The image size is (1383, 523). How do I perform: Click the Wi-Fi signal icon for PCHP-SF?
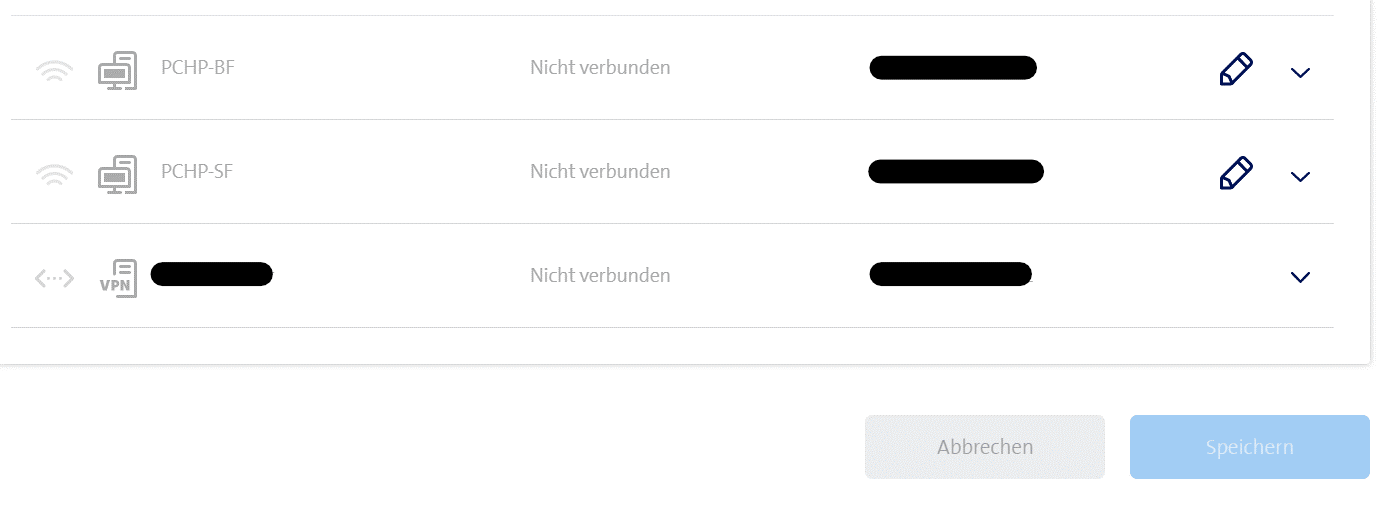[x=54, y=176]
